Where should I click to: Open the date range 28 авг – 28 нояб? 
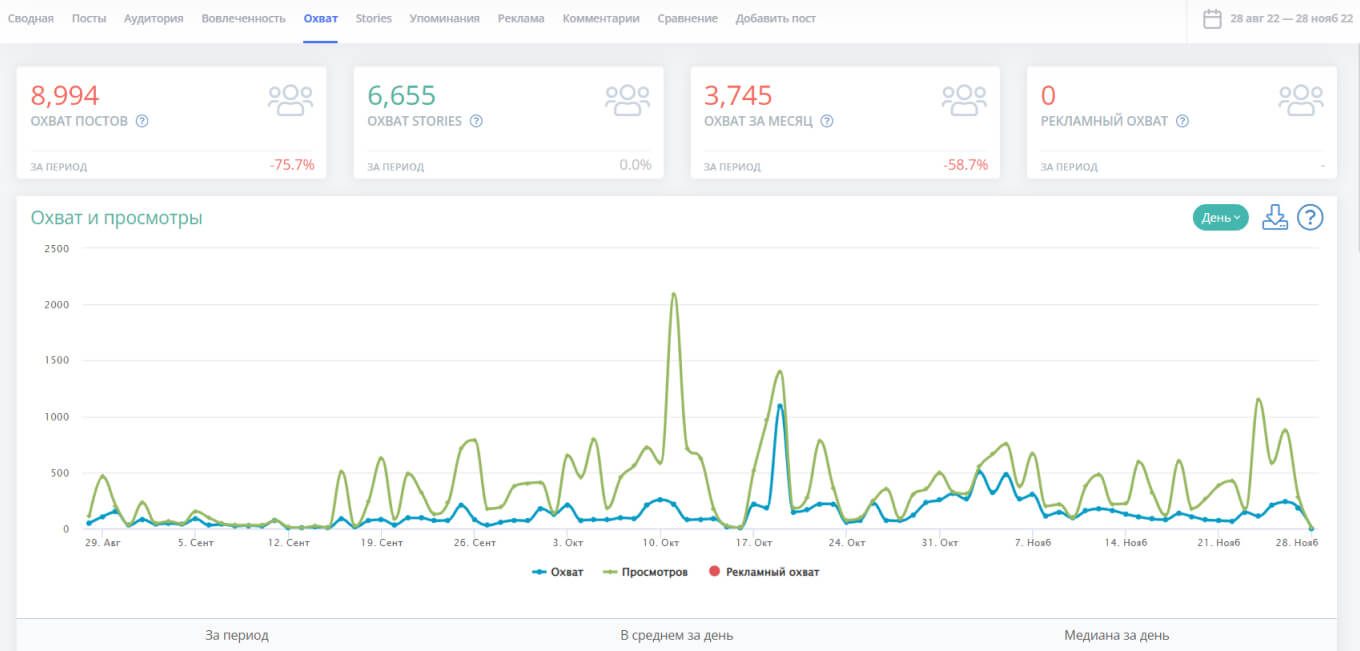coord(1290,19)
